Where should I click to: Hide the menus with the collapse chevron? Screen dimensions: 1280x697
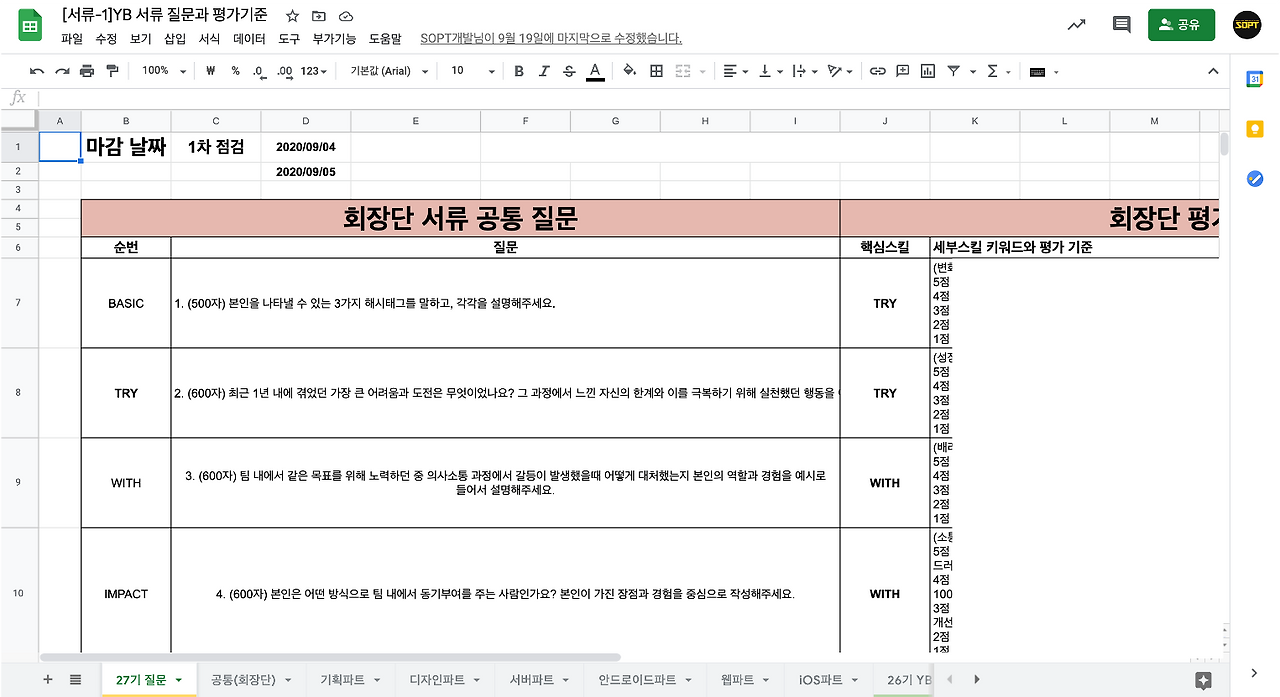coord(1213,71)
